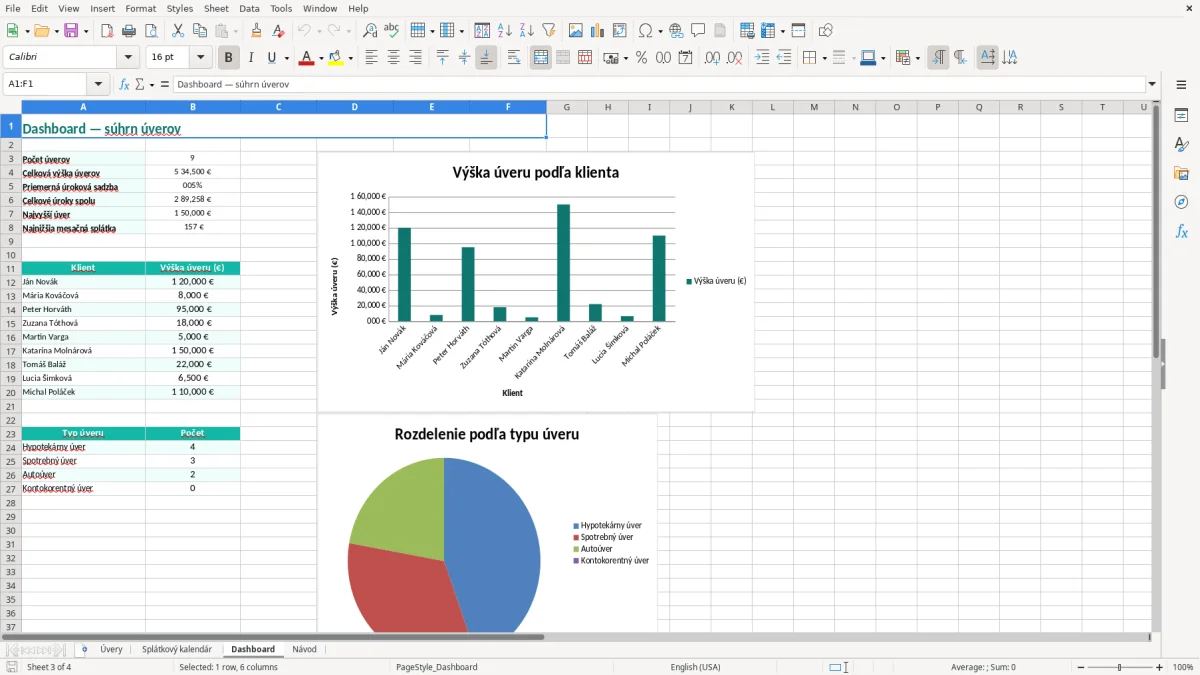
Task: Toggle Align Bottom vertical alignment
Action: 486,58
